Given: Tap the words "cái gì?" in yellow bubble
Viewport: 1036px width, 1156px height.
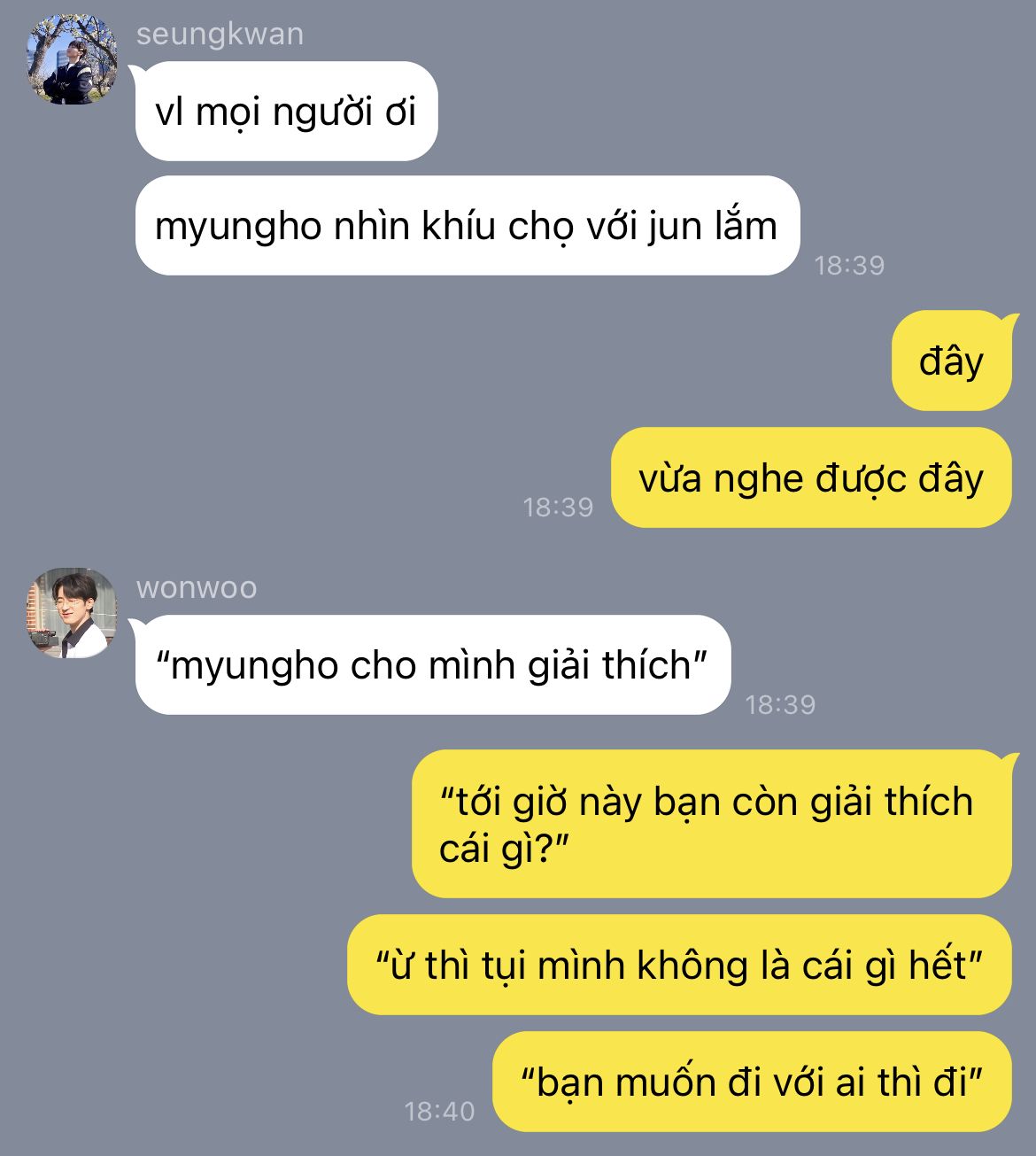Looking at the screenshot, I should (x=502, y=849).
